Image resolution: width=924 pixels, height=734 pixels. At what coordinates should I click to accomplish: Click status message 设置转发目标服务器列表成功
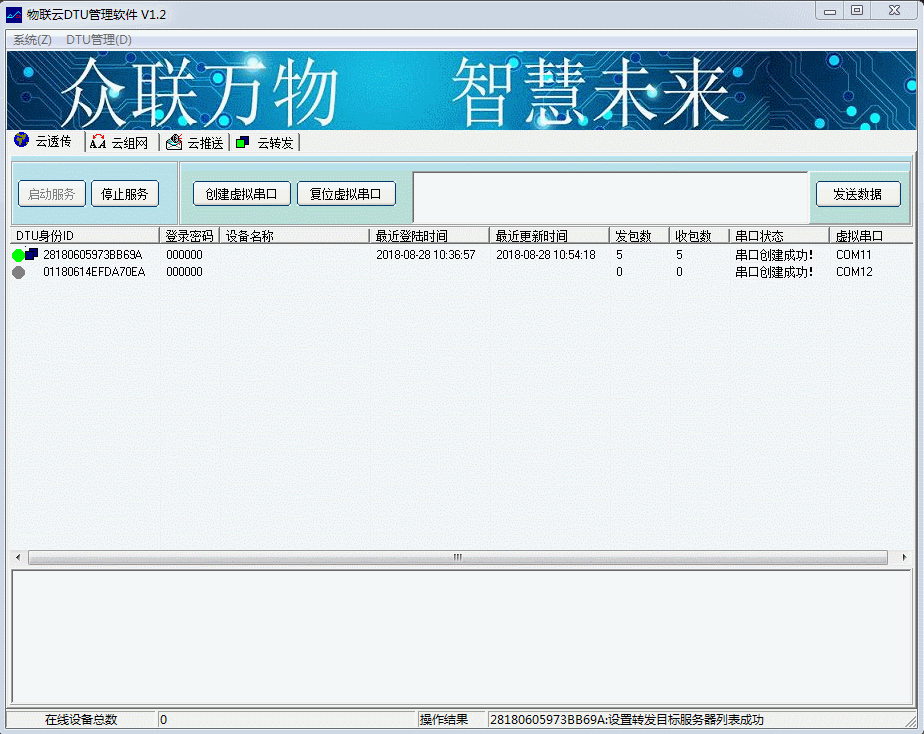pyautogui.click(x=686, y=719)
